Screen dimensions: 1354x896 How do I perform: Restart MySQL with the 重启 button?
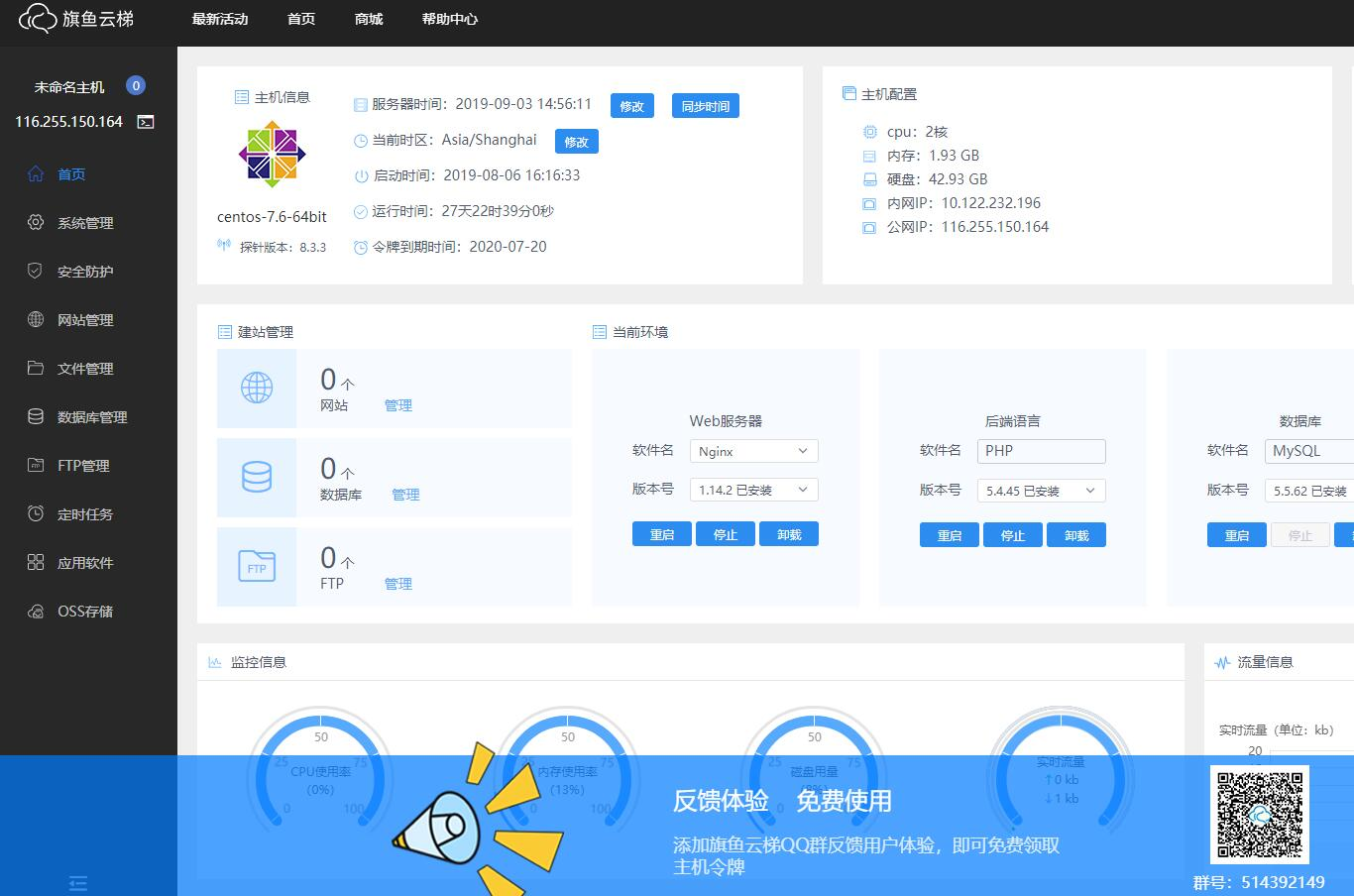click(1237, 535)
